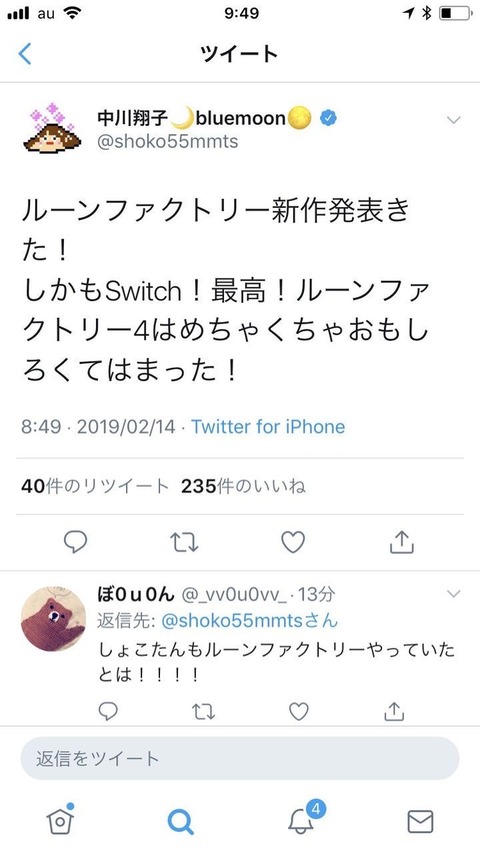
Task: Like ぼ0u0ん's reply
Action: click(298, 711)
